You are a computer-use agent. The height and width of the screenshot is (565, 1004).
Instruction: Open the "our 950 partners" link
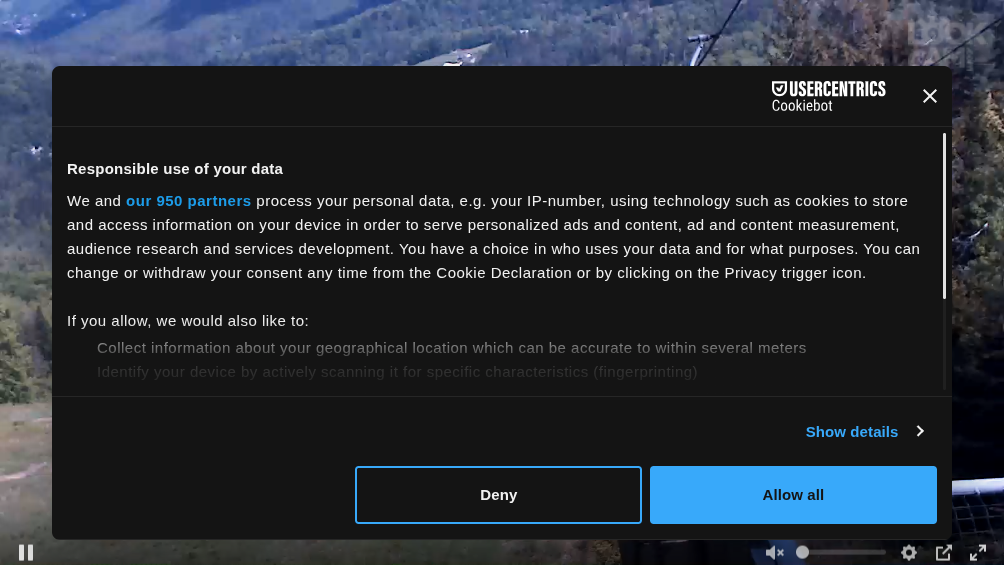pyautogui.click(x=188, y=201)
